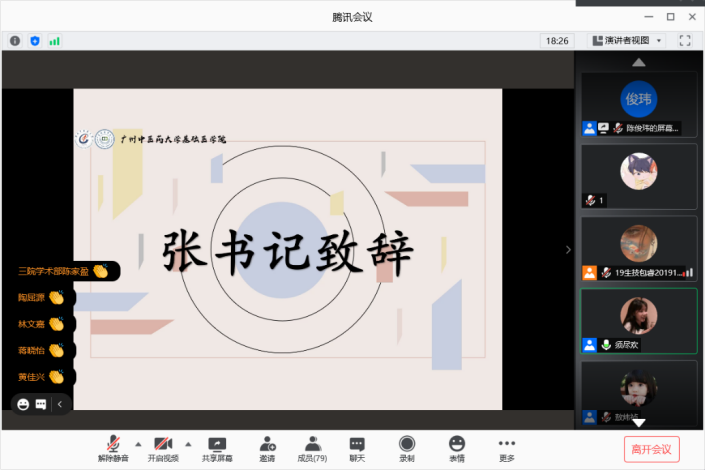Turn on camera with 开启视频
The width and height of the screenshot is (705, 470).
coord(162,448)
